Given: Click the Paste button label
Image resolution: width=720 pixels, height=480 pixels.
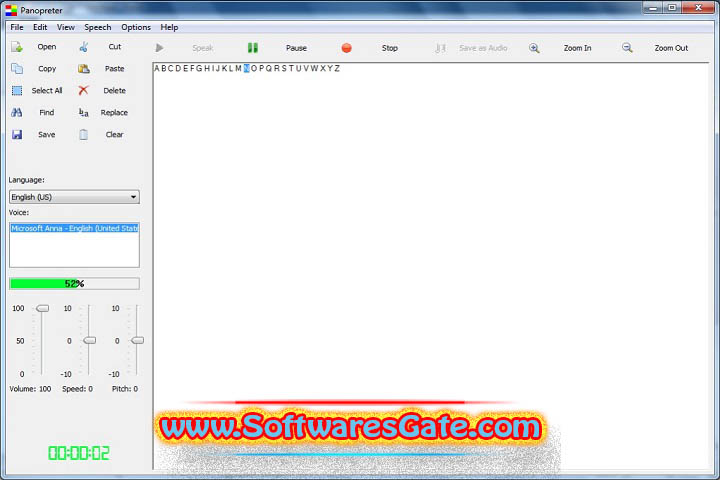Looking at the screenshot, I should (114, 69).
